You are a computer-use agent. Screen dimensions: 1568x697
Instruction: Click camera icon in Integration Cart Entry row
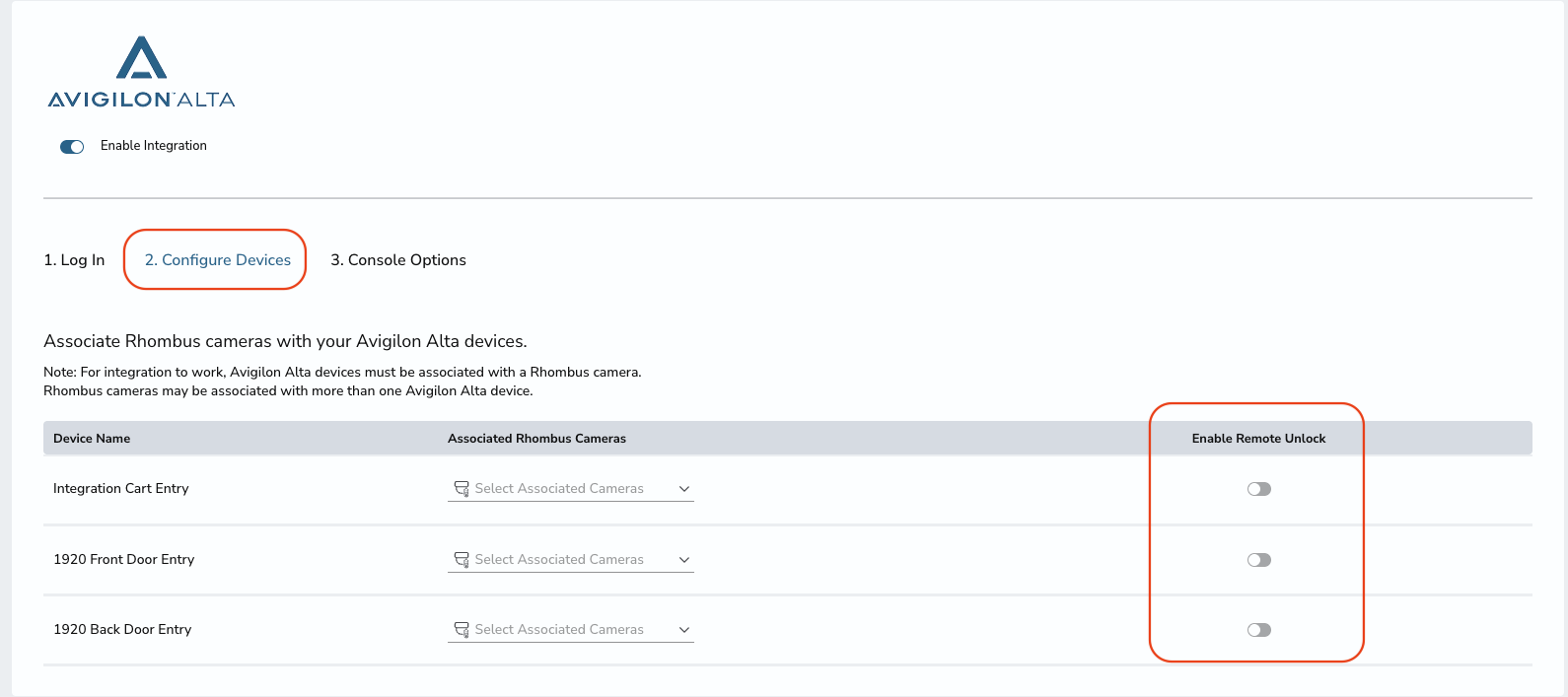(x=461, y=489)
